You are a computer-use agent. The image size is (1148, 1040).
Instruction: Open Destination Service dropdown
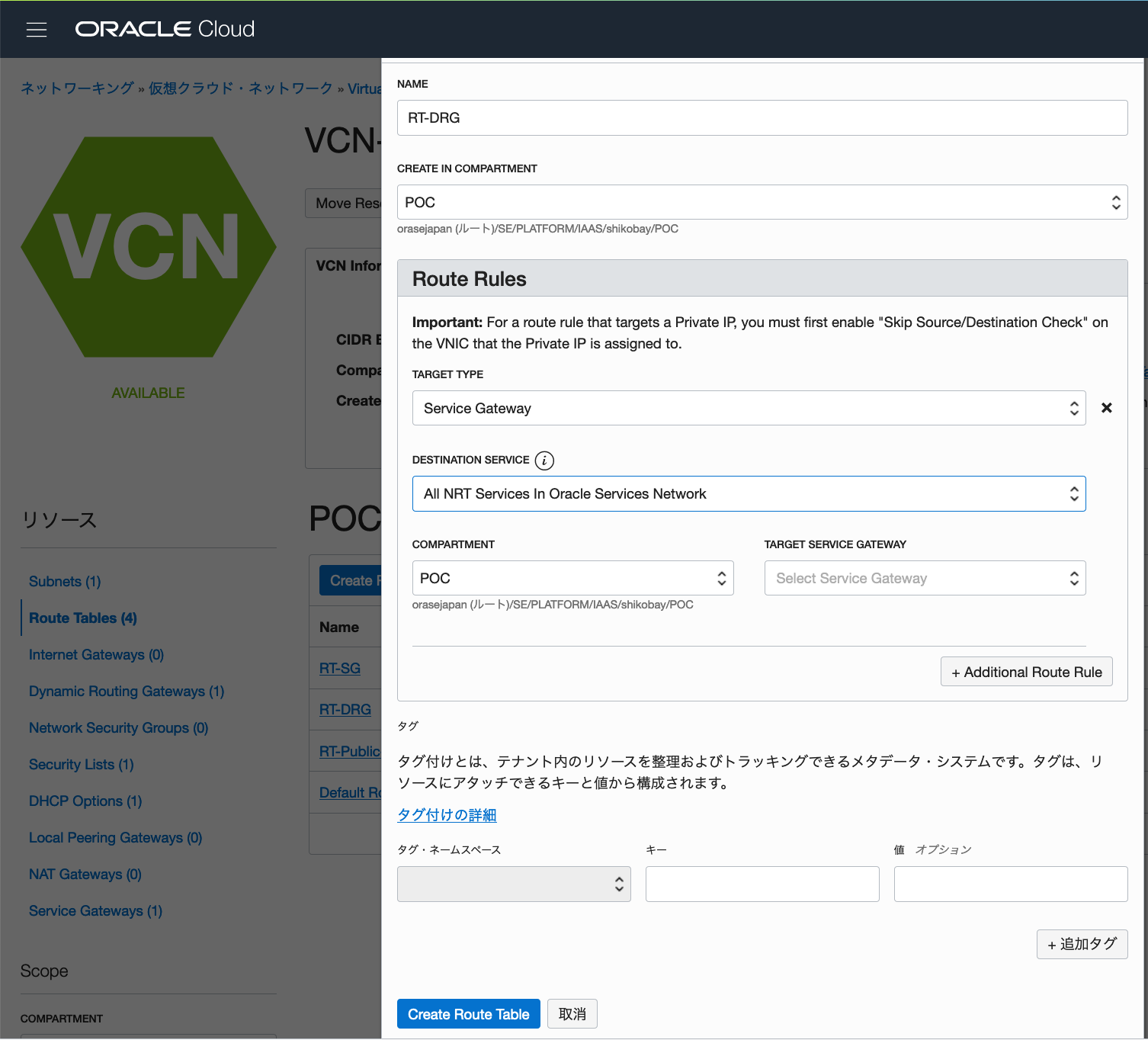[749, 494]
